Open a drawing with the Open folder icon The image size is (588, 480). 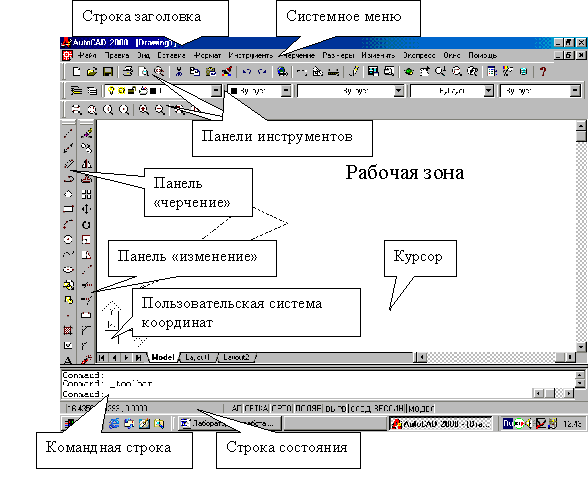coord(92,71)
